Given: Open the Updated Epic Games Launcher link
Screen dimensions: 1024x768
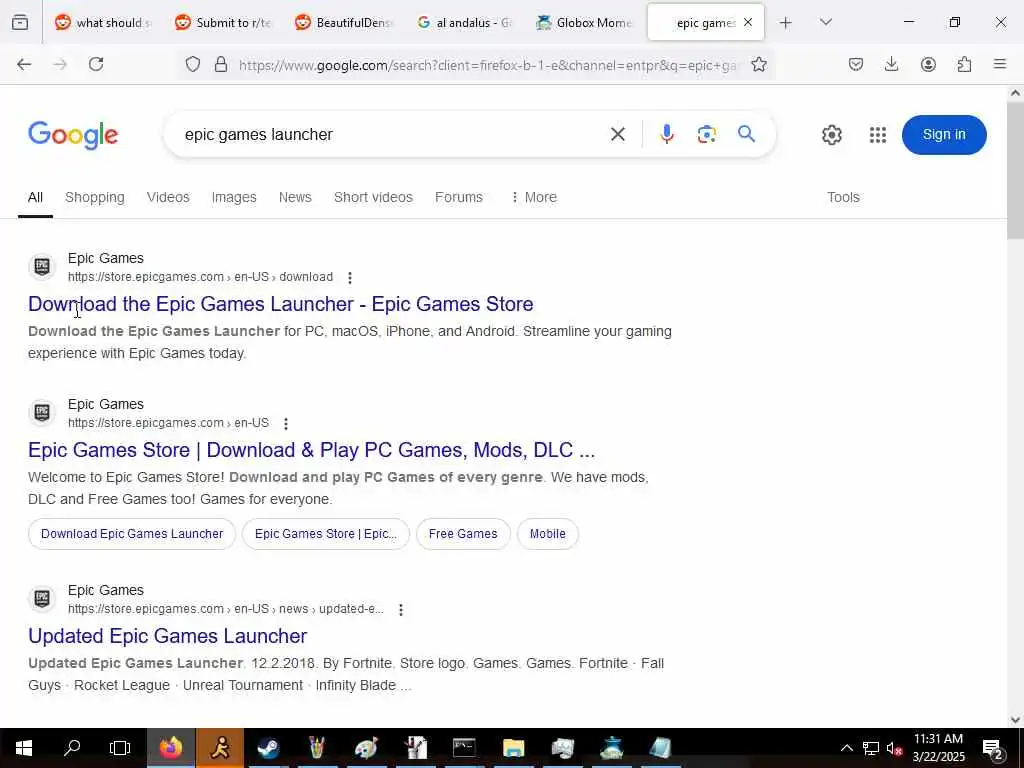Looking at the screenshot, I should 167,636.
